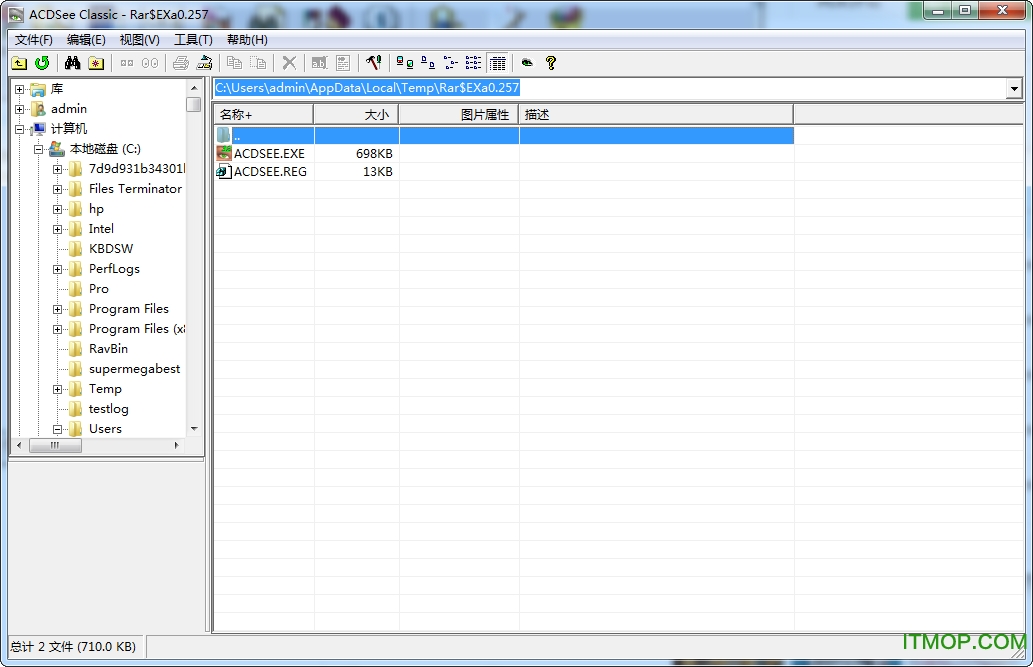Viewport: 1033px width, 667px height.
Task: Select the testlog folder in tree
Action: click(x=109, y=409)
